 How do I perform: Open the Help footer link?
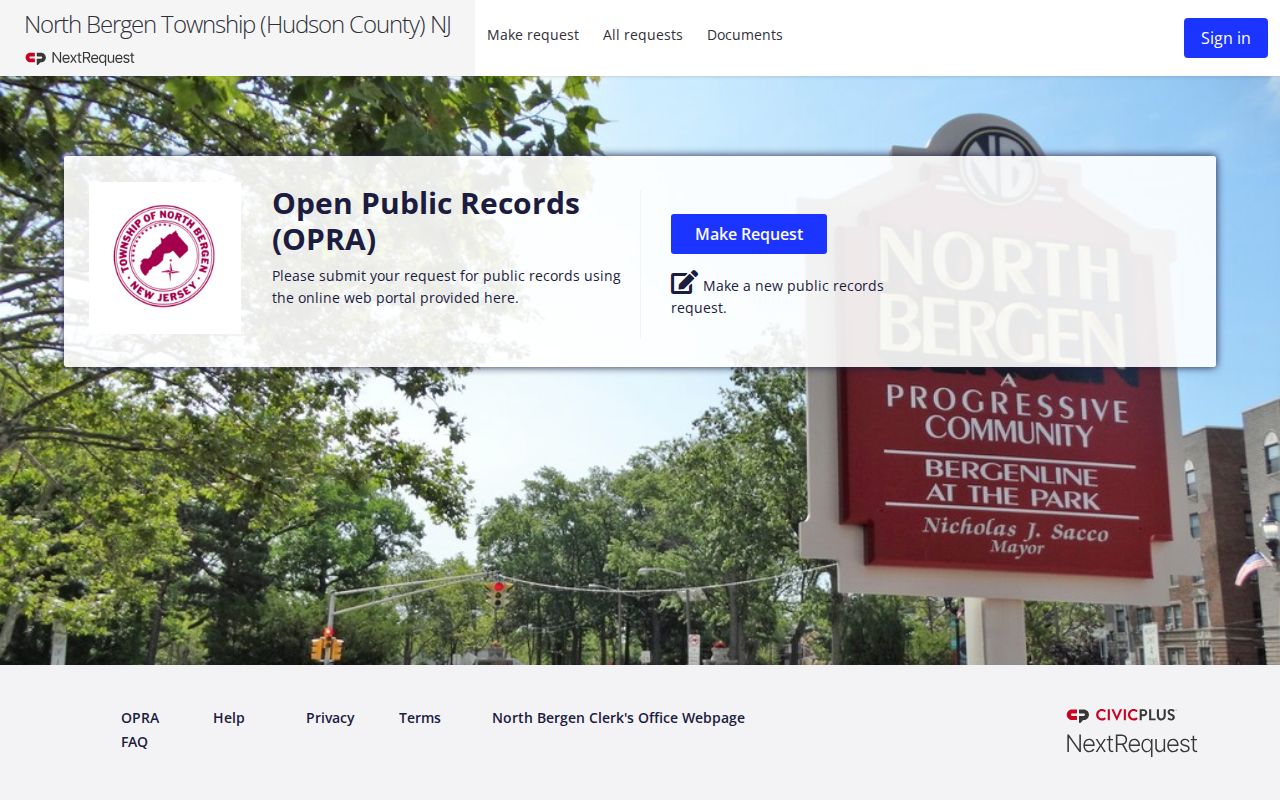pos(229,718)
